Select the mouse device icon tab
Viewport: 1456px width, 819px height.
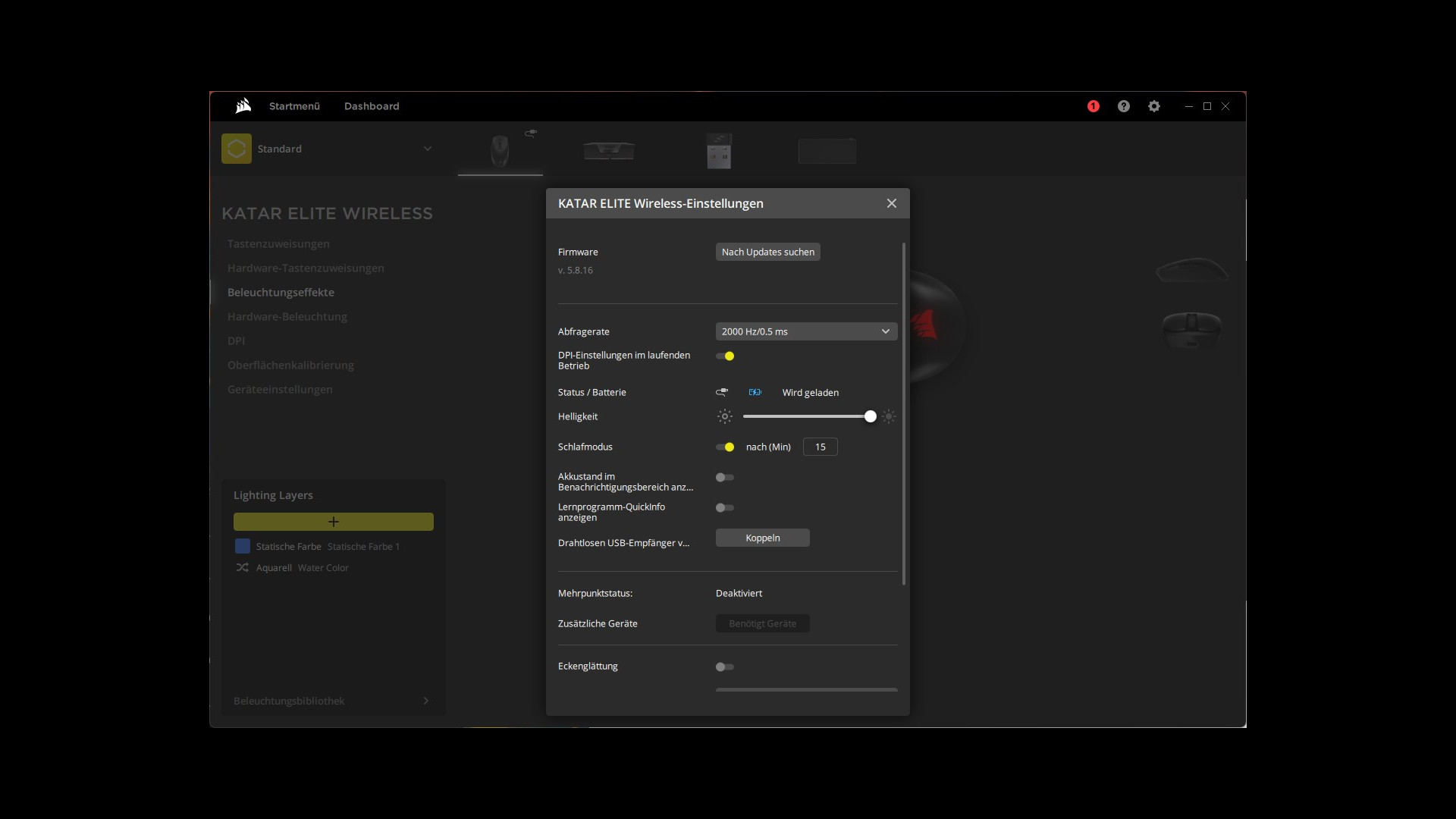[x=500, y=150]
